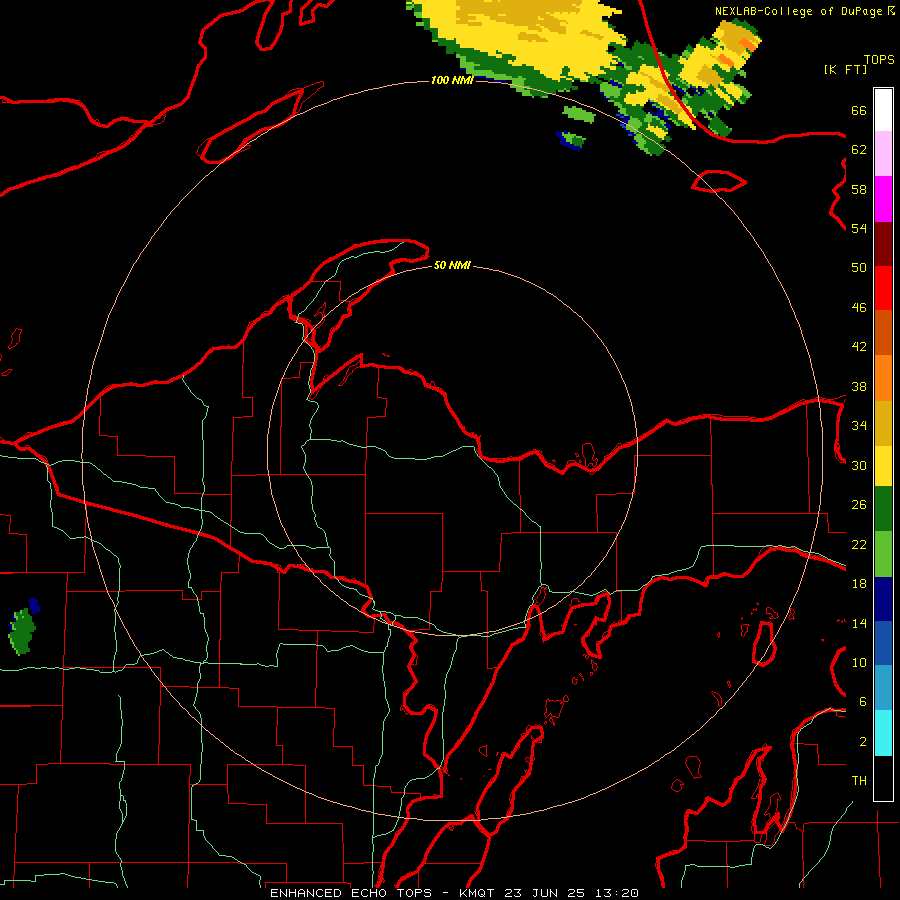Click the gold legend swatch
The width and height of the screenshot is (900, 900).
(883, 423)
